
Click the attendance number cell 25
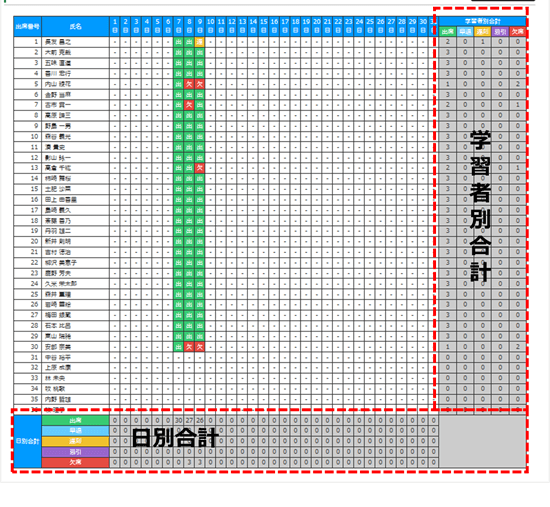(27, 294)
